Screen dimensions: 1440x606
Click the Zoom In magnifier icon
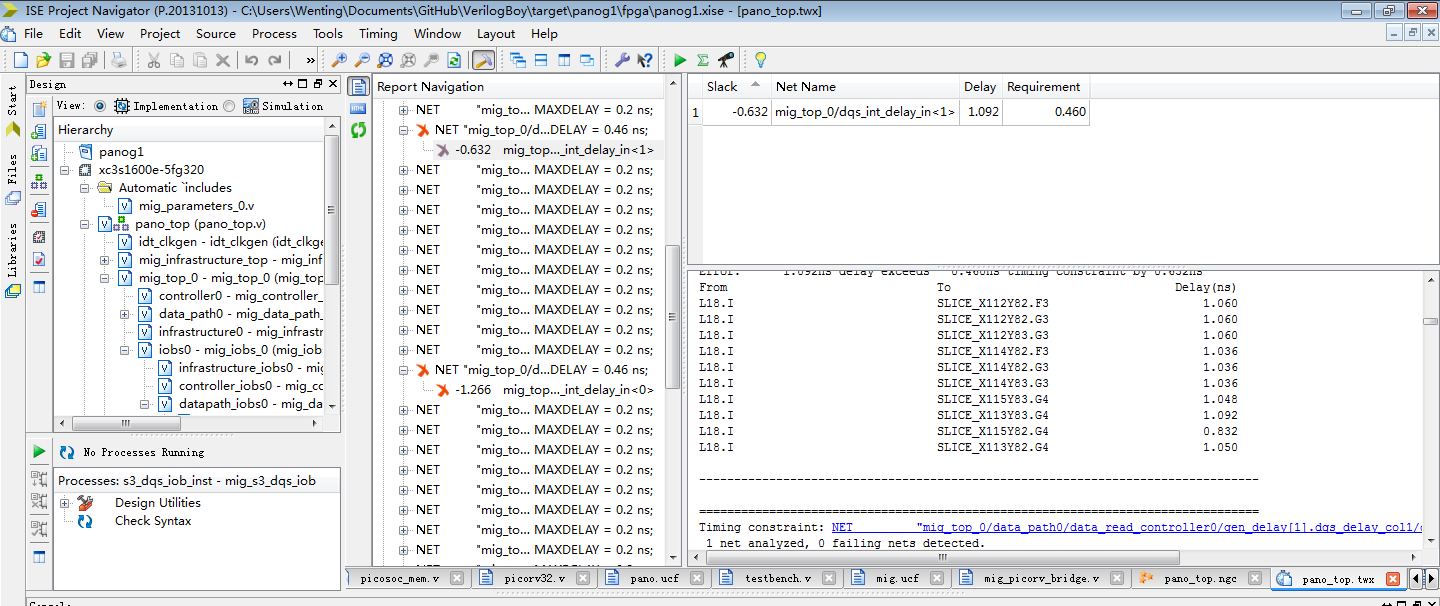(x=340, y=60)
